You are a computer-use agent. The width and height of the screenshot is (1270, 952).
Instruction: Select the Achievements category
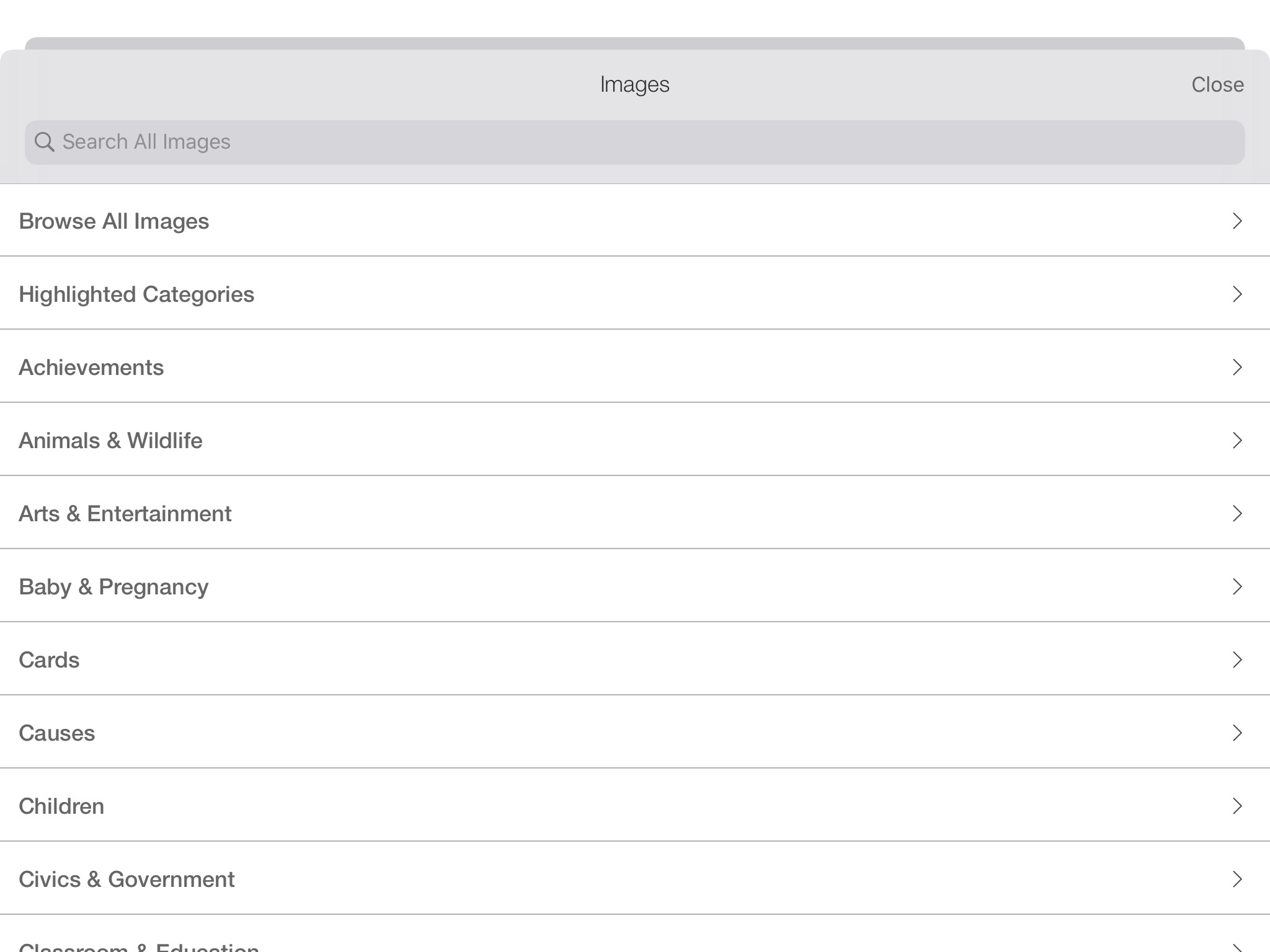tap(635, 366)
